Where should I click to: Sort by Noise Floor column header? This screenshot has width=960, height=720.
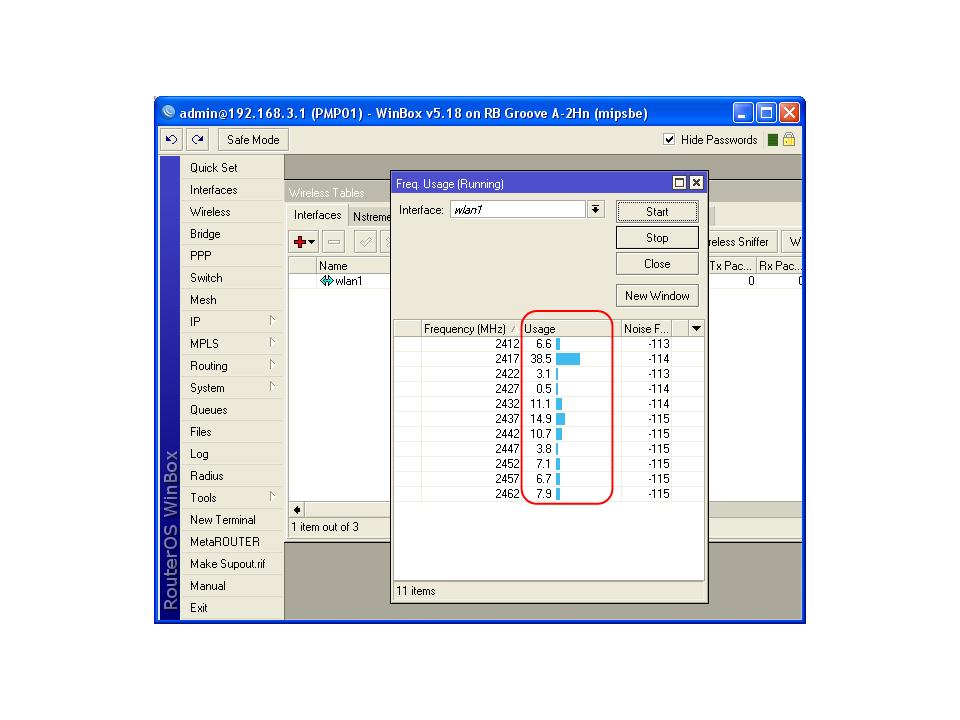(646, 329)
